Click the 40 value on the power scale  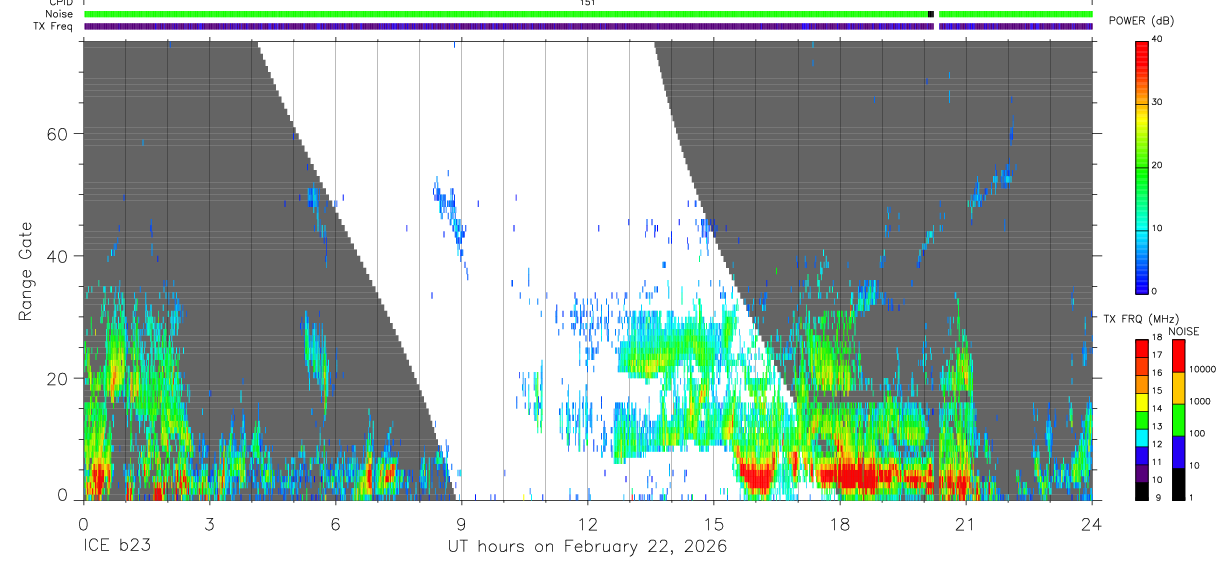[1157, 39]
